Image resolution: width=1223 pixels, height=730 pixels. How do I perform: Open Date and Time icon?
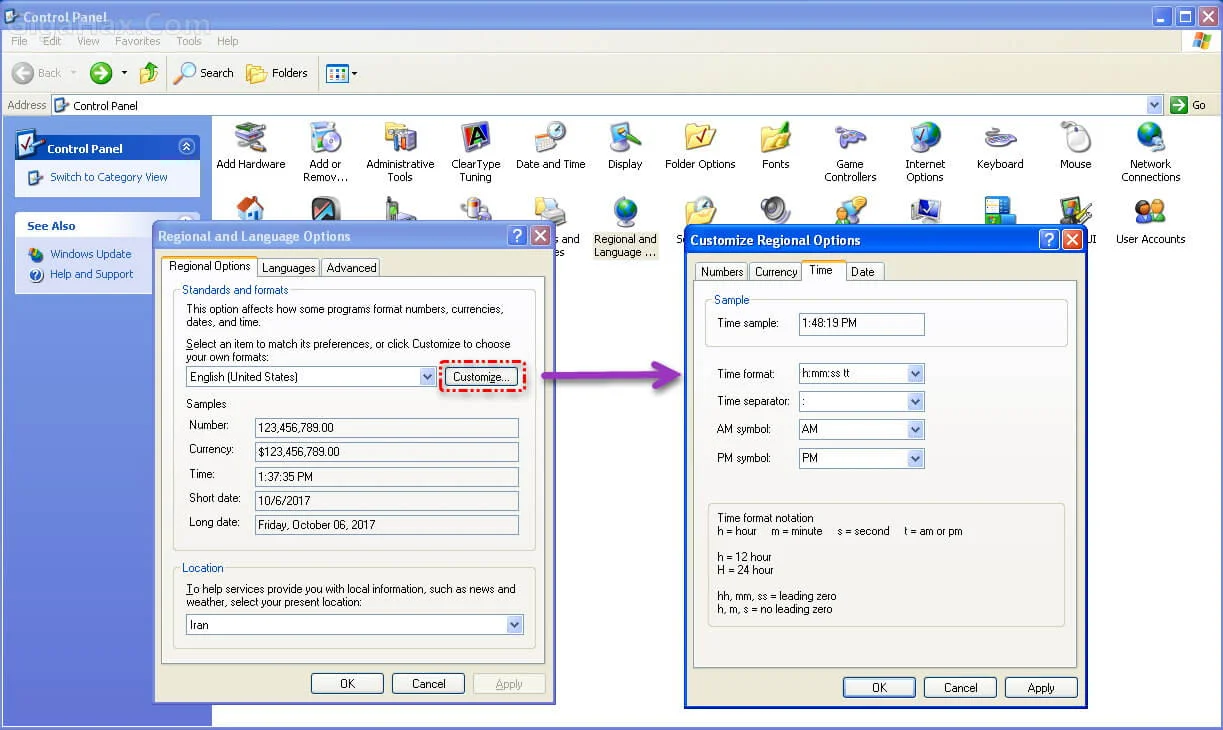(550, 139)
